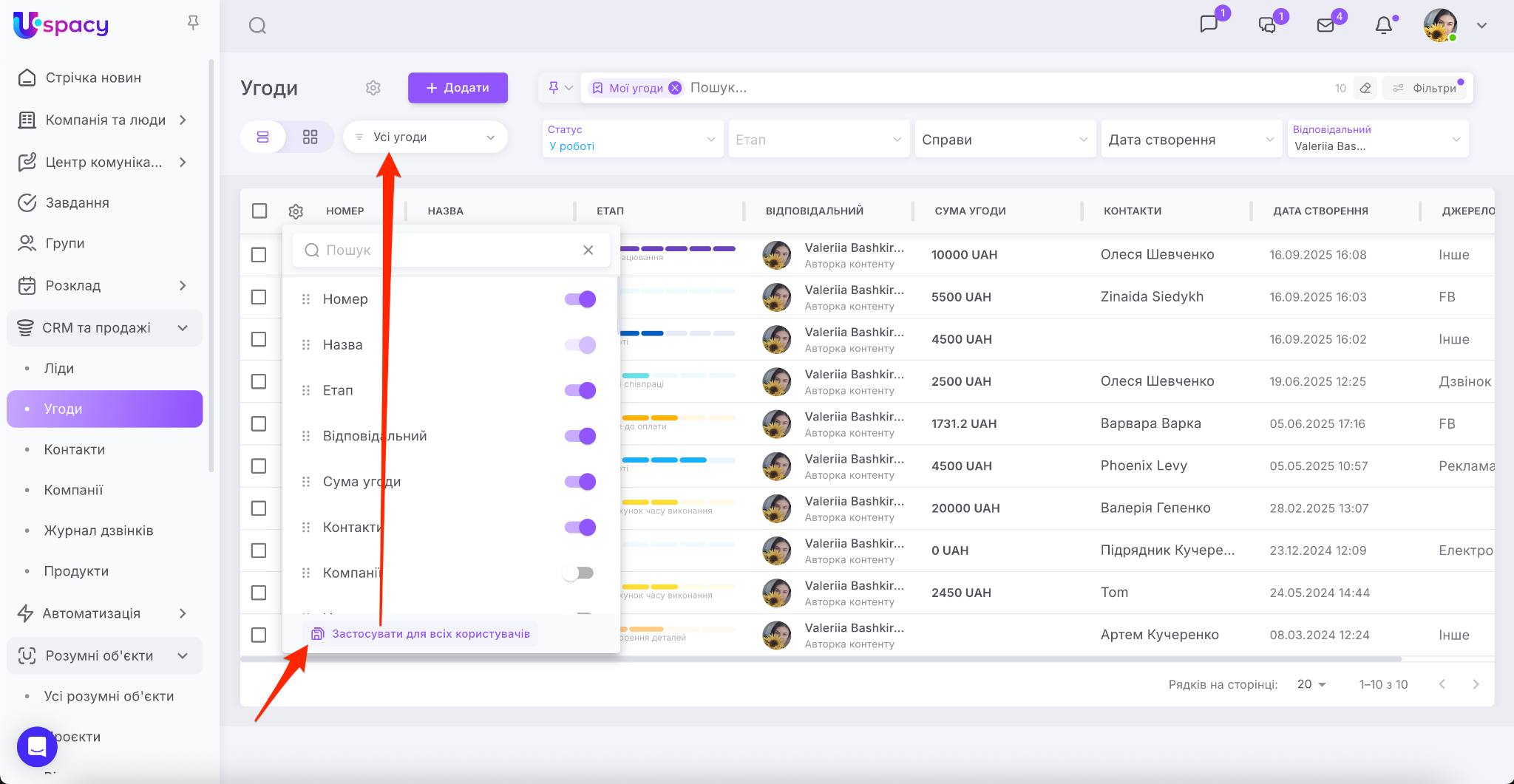
Task: Click Застосувати для всіх користувачів
Action: pos(421,634)
